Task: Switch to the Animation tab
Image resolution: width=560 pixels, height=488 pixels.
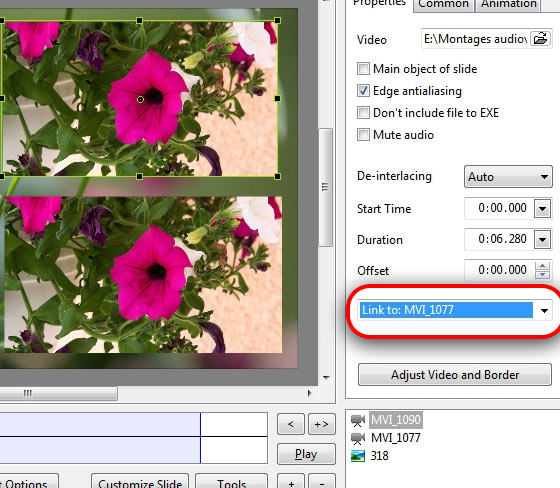Action: 509,4
